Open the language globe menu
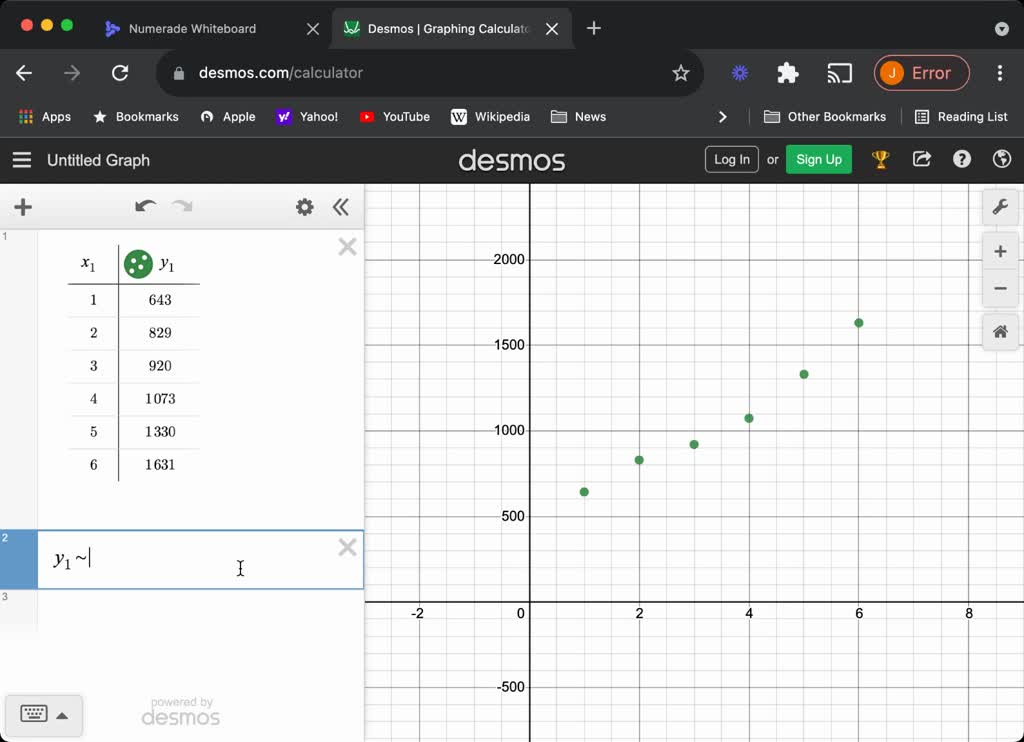The height and width of the screenshot is (742, 1024). point(1001,160)
